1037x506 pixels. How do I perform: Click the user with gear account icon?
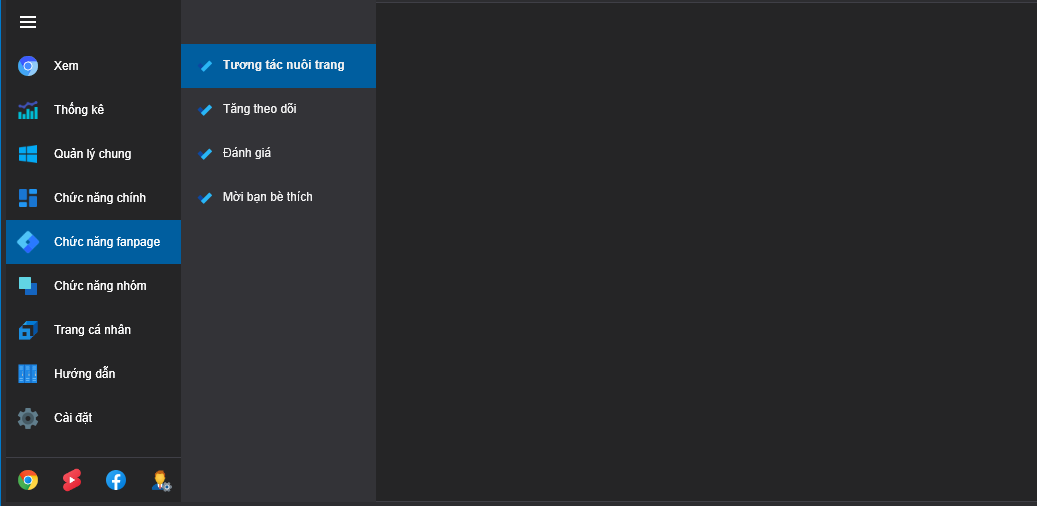pos(161,481)
